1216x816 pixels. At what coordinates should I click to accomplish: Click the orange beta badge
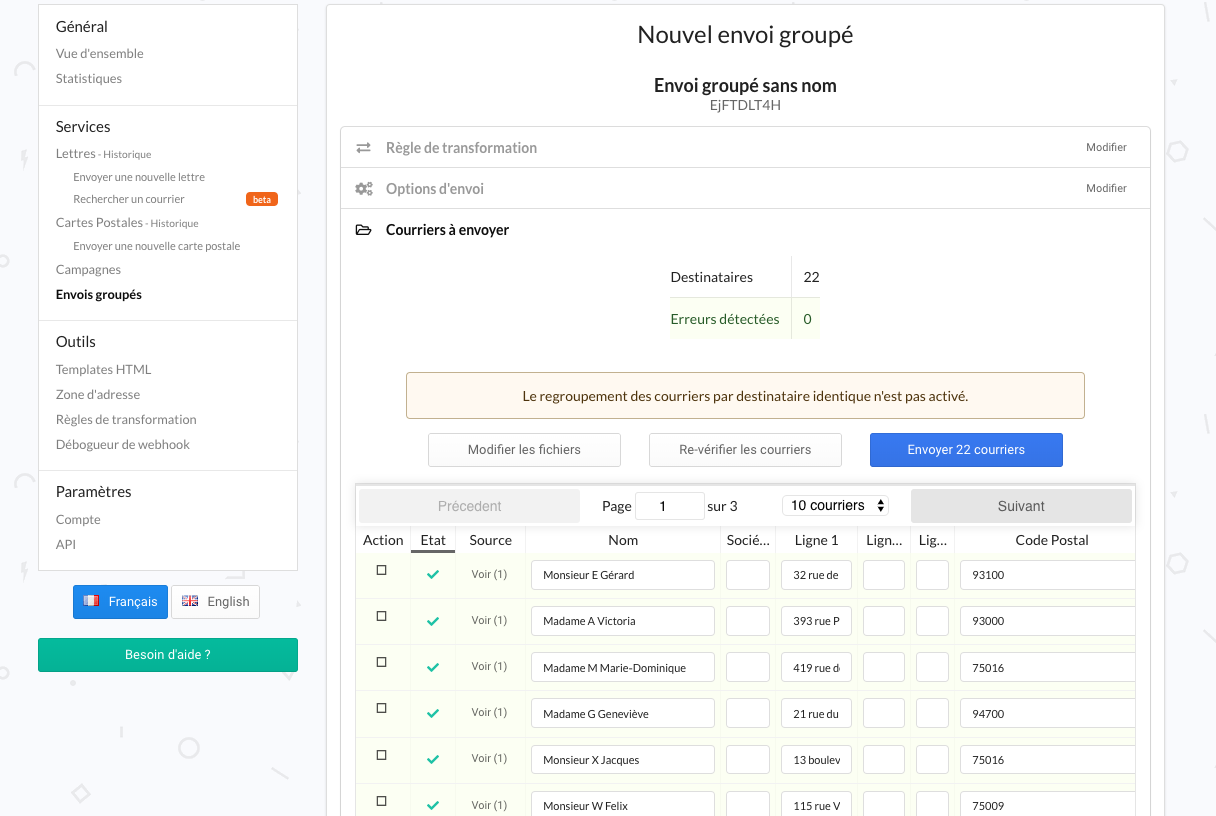pos(262,199)
